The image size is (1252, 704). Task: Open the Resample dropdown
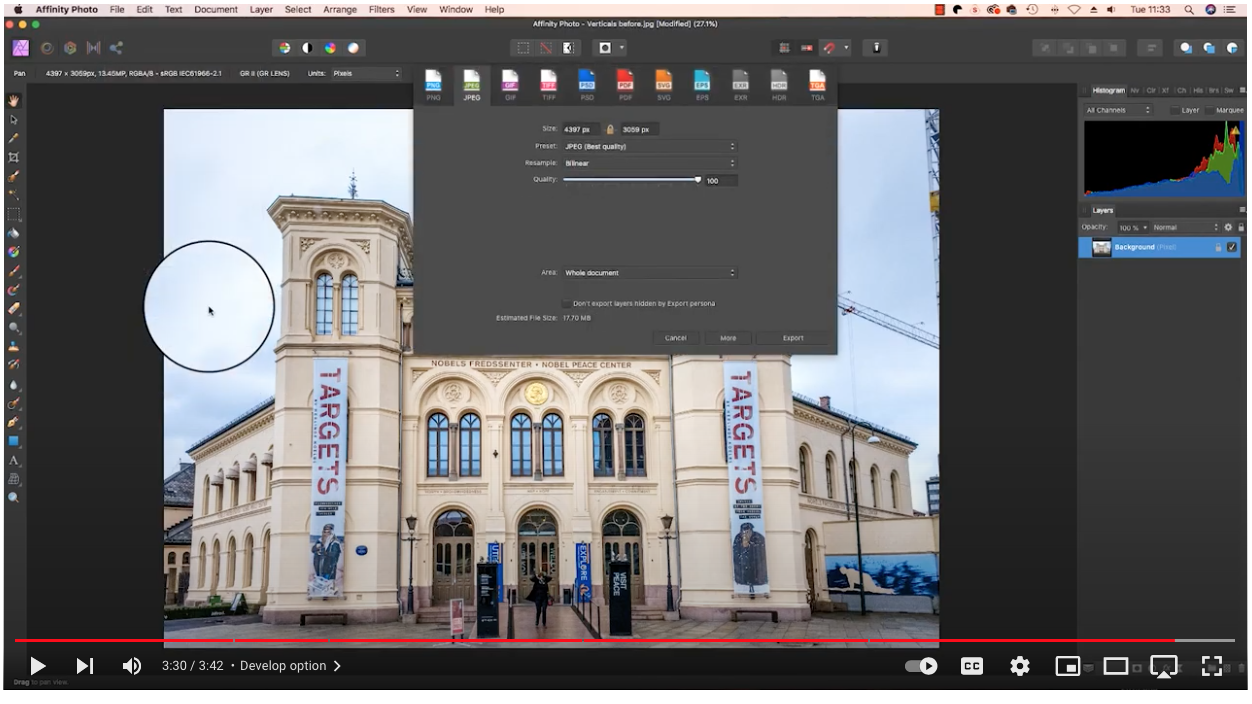click(x=649, y=163)
